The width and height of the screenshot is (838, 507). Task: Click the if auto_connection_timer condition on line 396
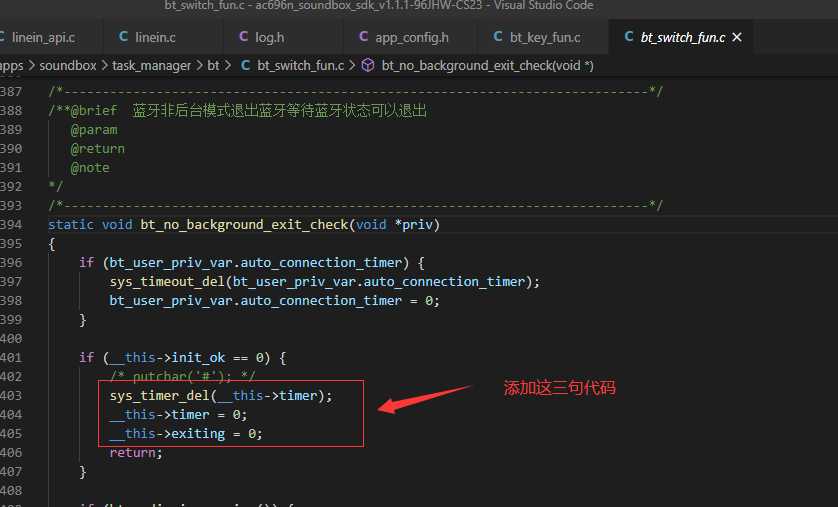pyautogui.click(x=252, y=263)
